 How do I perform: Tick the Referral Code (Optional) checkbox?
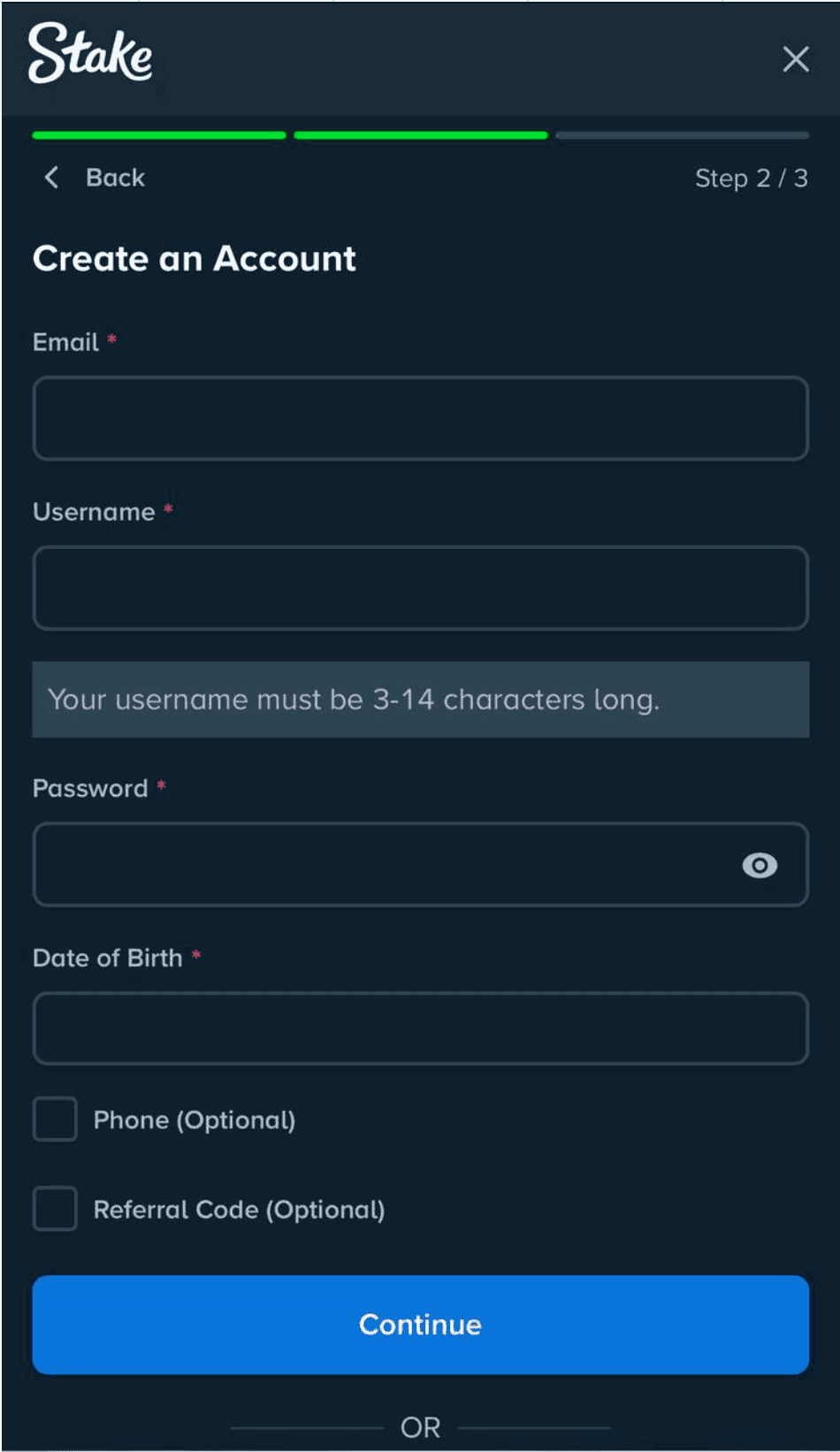point(55,1209)
